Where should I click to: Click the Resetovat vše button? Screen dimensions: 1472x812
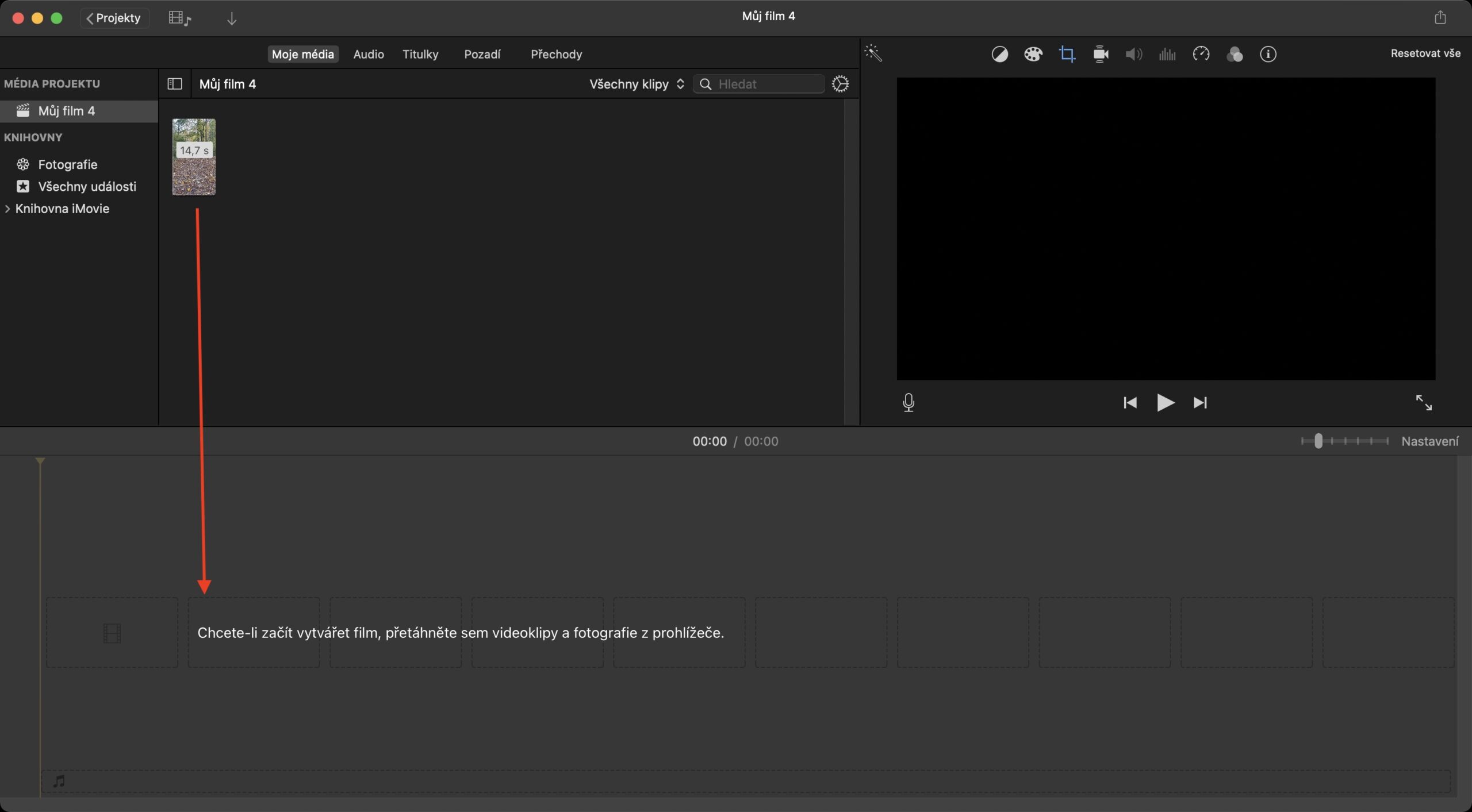point(1425,52)
